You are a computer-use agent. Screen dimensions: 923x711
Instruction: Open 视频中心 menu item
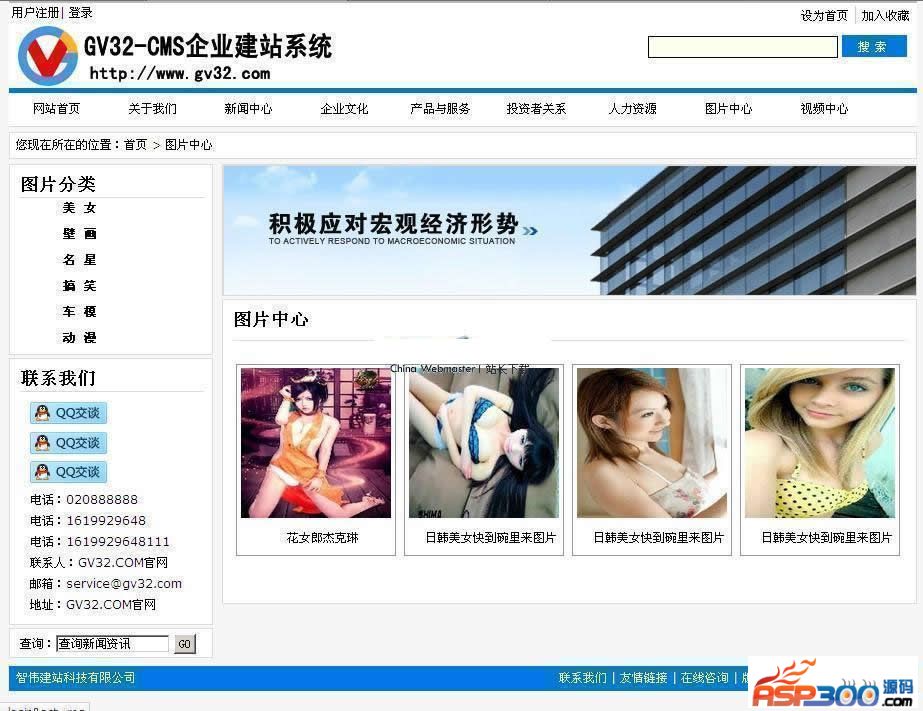(824, 109)
